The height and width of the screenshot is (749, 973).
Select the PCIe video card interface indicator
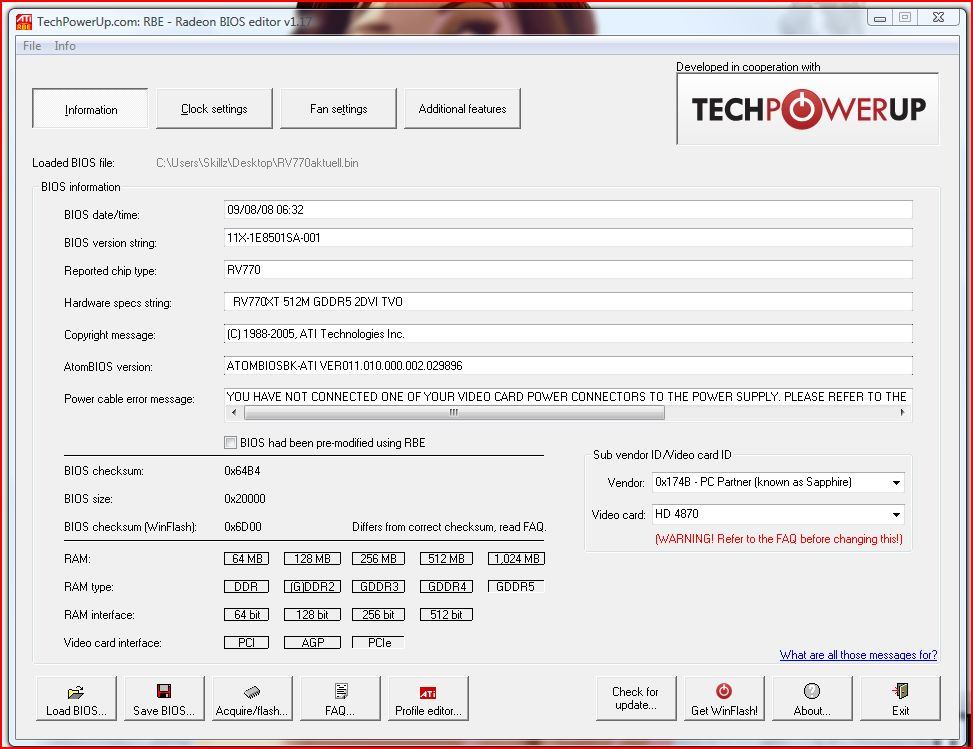[379, 642]
